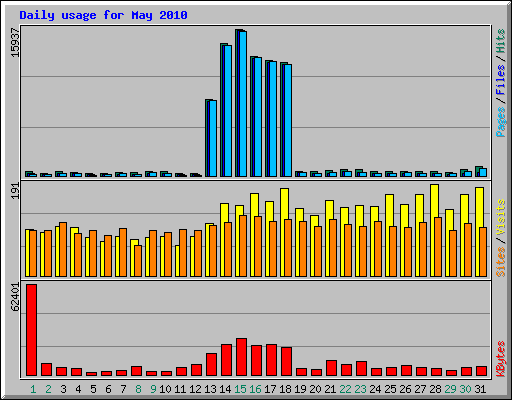Select day label 20 on the x-axis
The image size is (512, 400).
pyautogui.click(x=315, y=389)
